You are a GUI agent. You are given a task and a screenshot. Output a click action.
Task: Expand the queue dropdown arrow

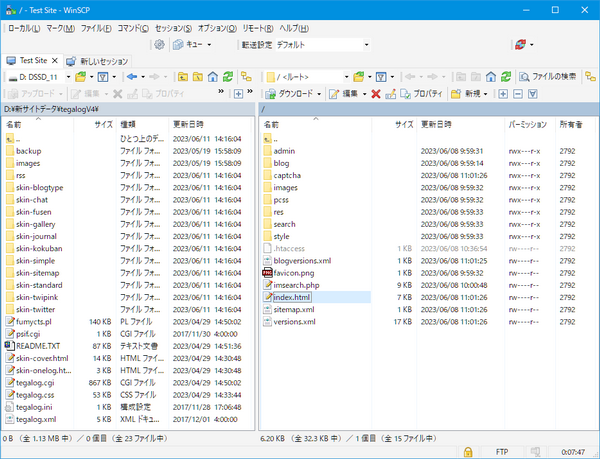[x=209, y=45]
